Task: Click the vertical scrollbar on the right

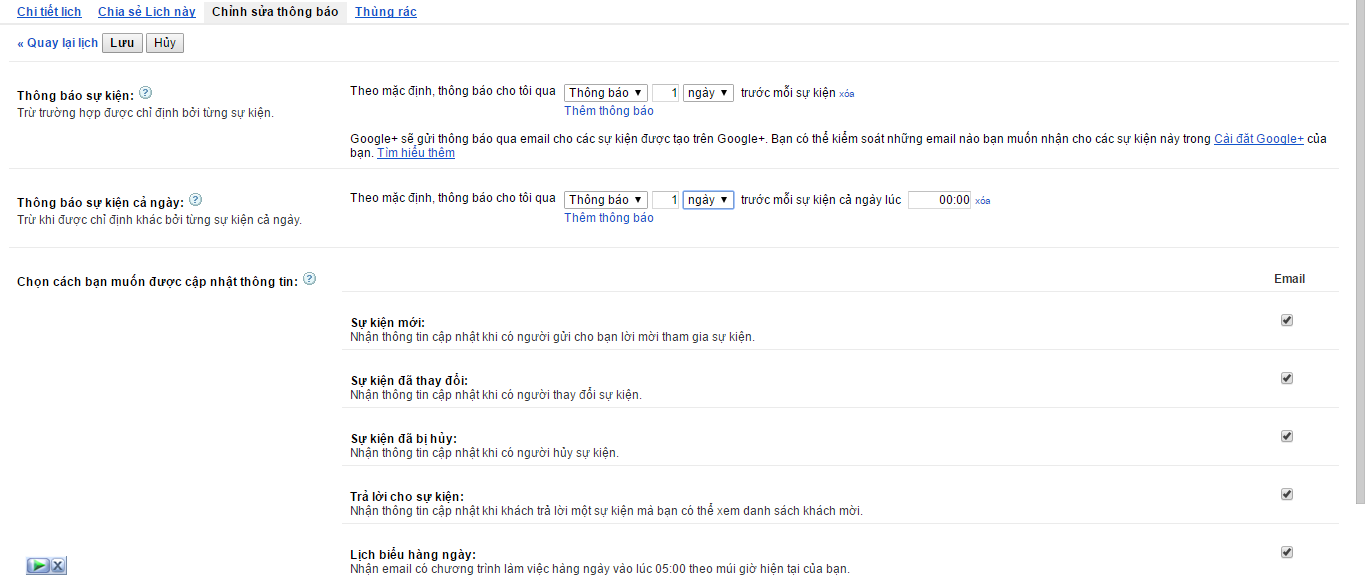Action: 1358,250
